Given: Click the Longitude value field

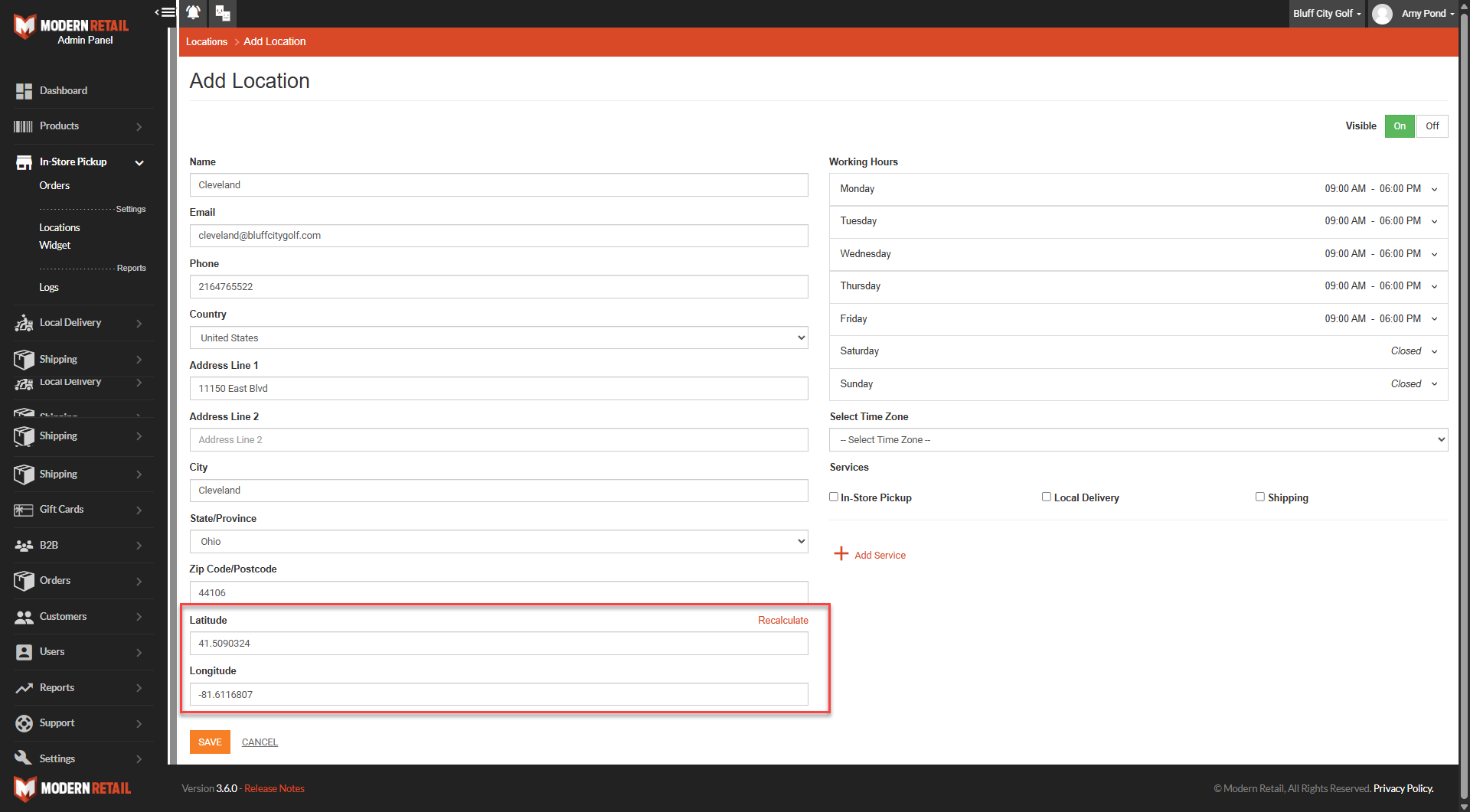Looking at the screenshot, I should pyautogui.click(x=498, y=694).
